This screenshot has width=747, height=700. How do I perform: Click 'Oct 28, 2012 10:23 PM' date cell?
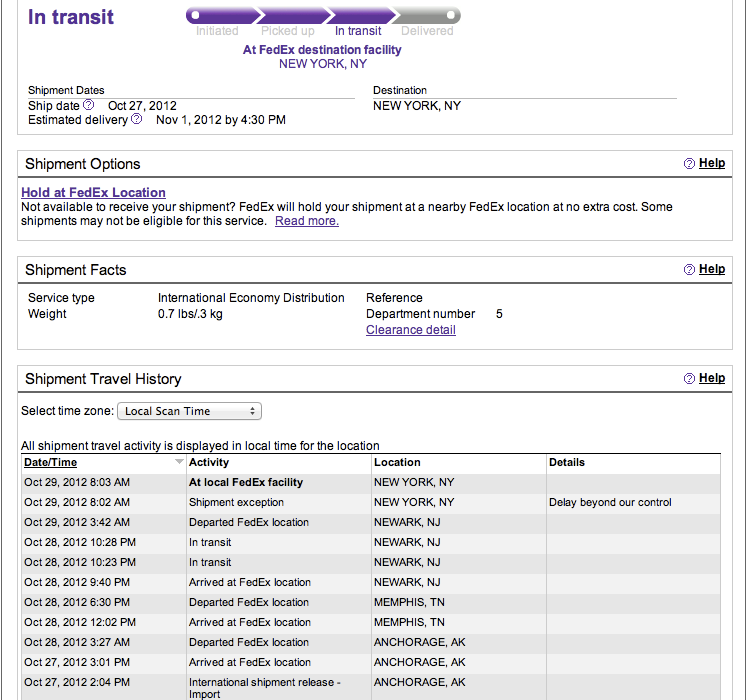(x=80, y=562)
